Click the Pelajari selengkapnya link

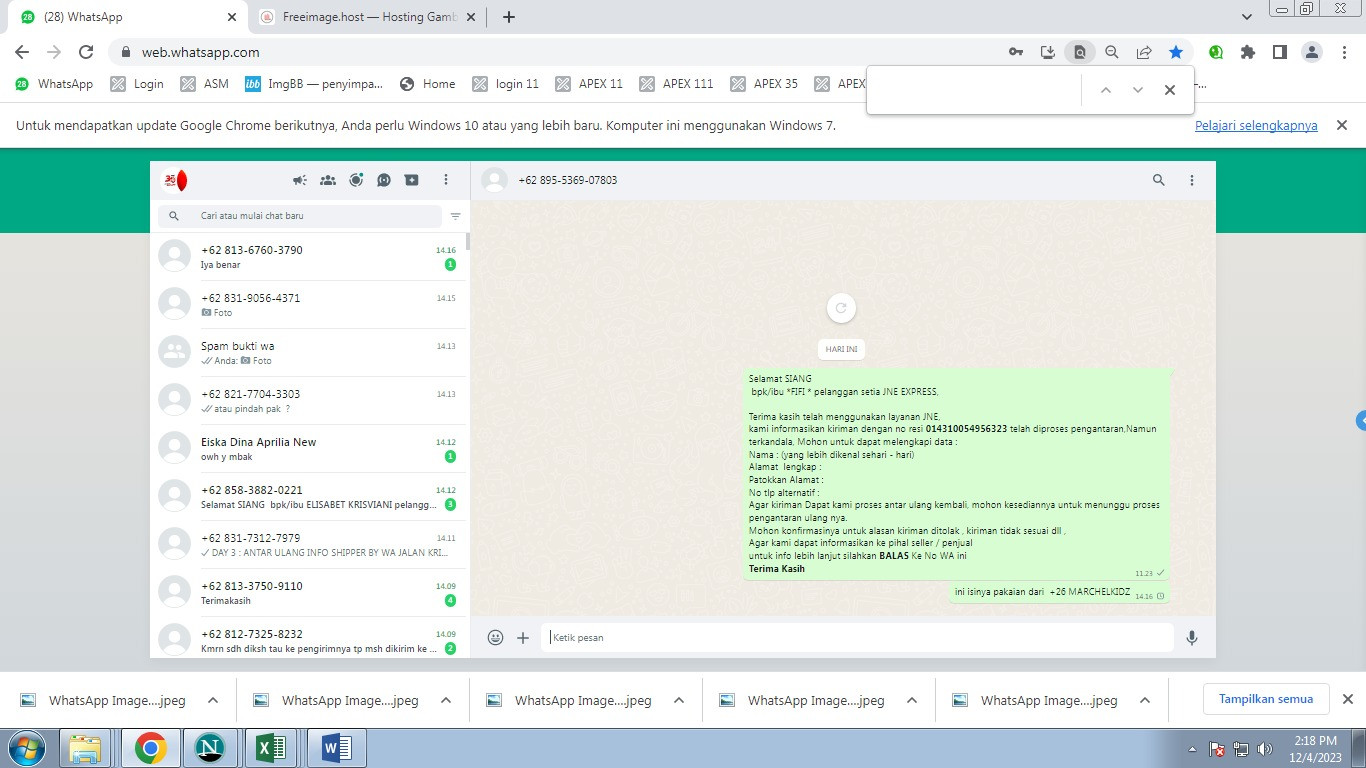1256,126
